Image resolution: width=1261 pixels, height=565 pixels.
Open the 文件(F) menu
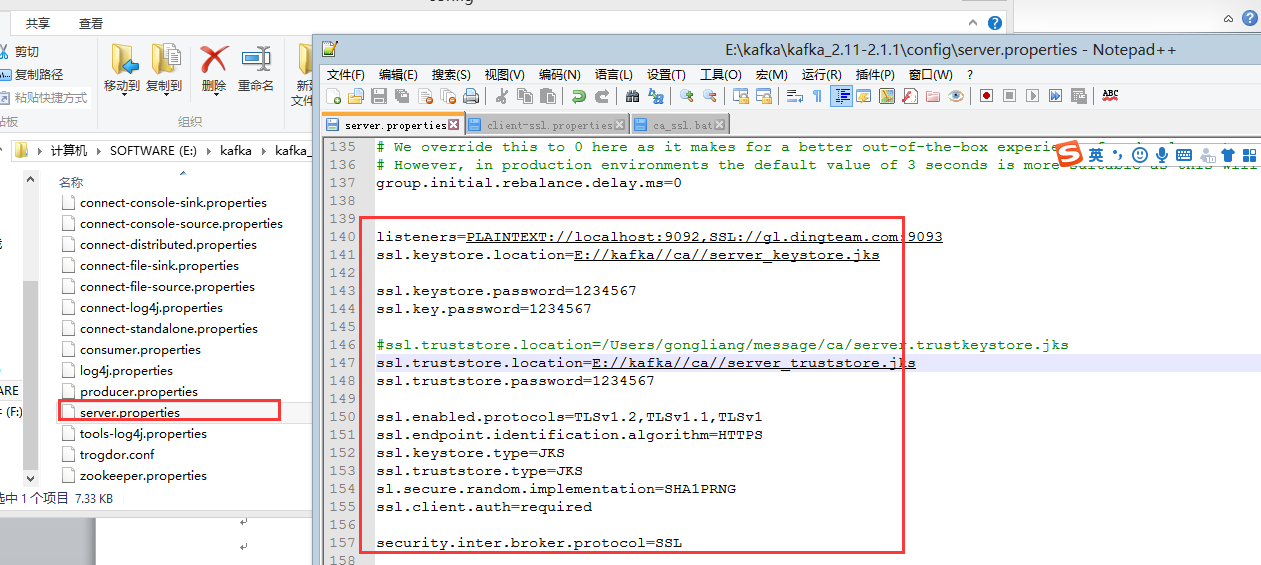tap(346, 74)
